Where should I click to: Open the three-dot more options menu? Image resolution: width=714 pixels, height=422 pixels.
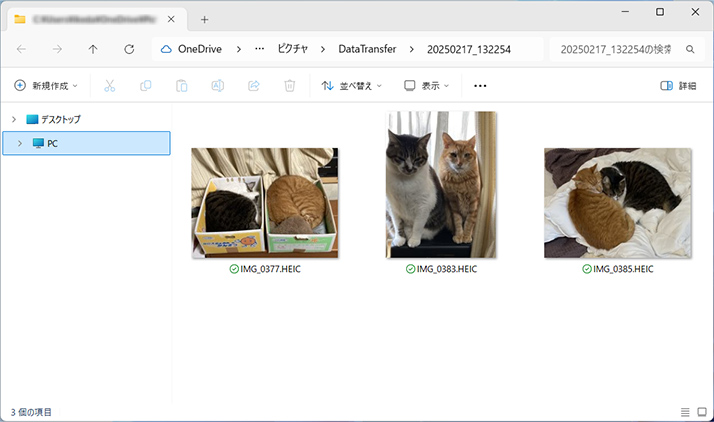[480, 86]
